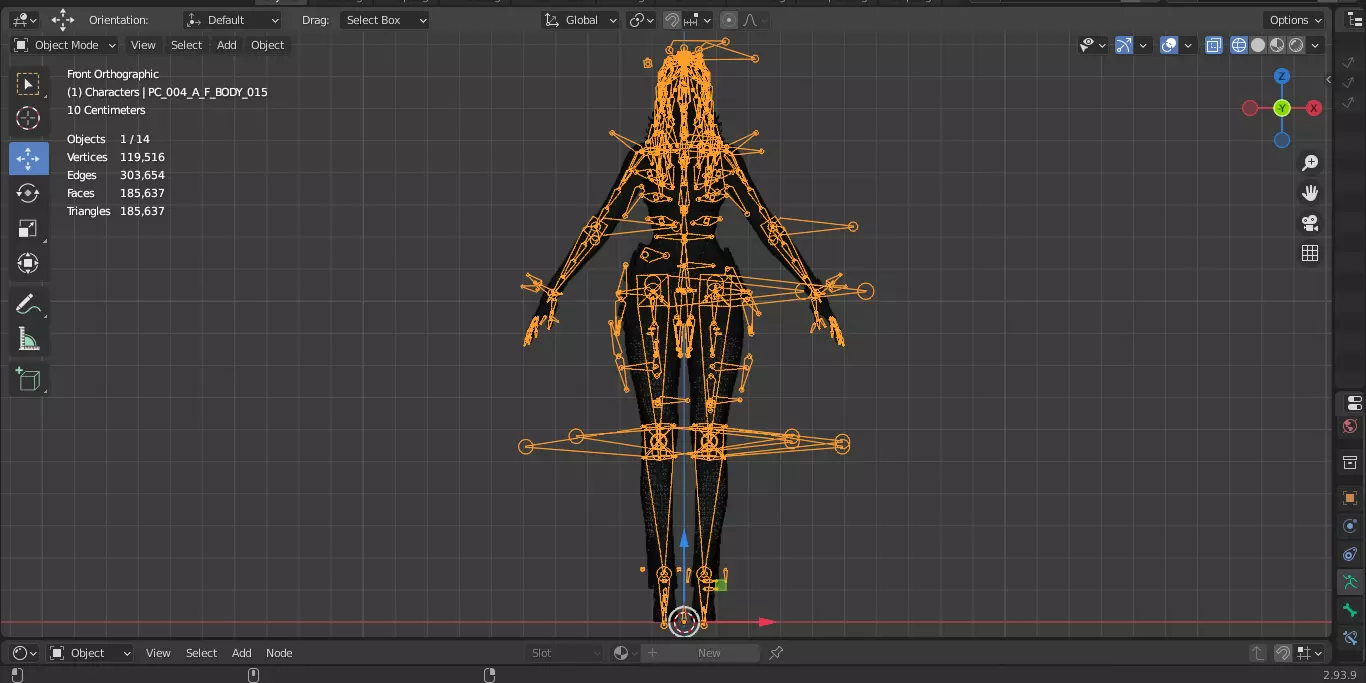
Task: Open the World properties tab
Action: click(1350, 427)
